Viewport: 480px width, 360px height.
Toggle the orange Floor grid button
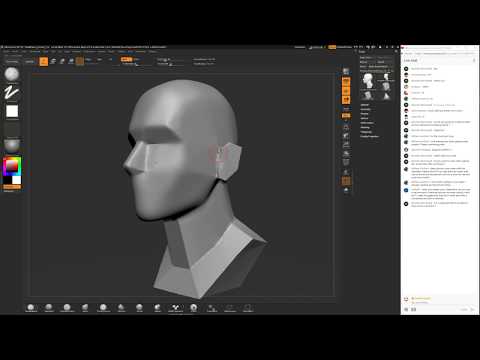pos(346,90)
